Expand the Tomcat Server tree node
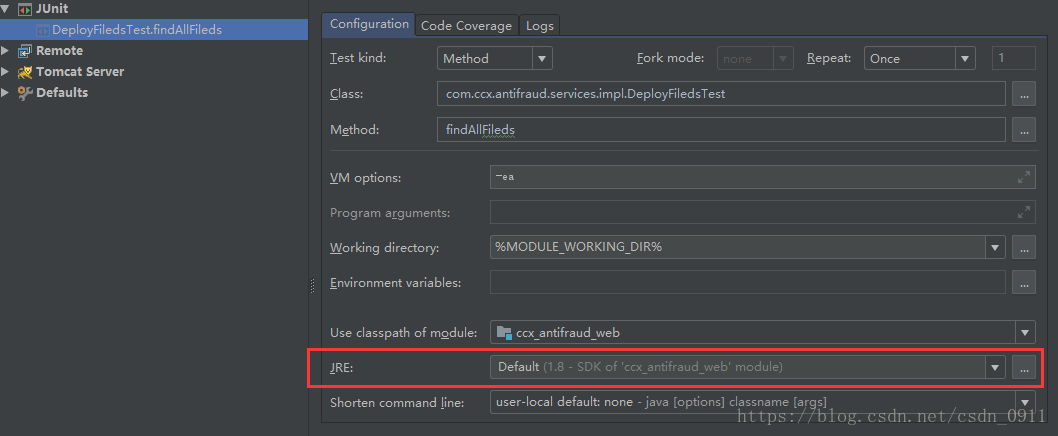This screenshot has width=1058, height=436. [5, 72]
